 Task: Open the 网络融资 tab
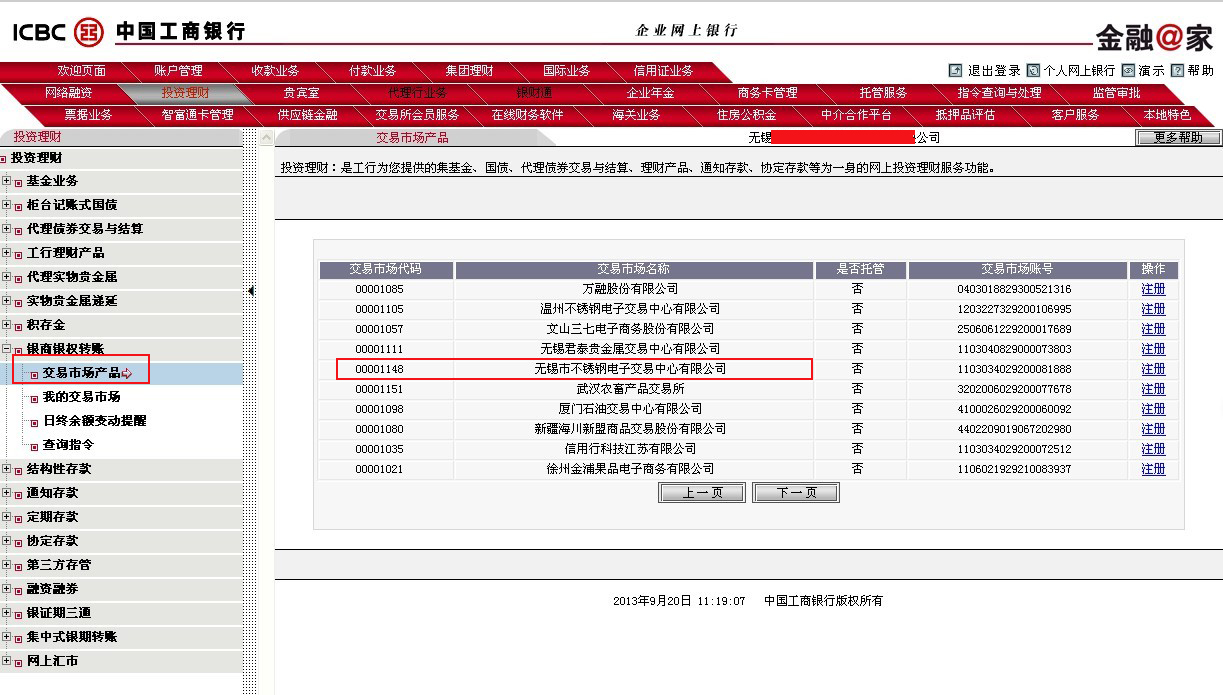[x=68, y=93]
